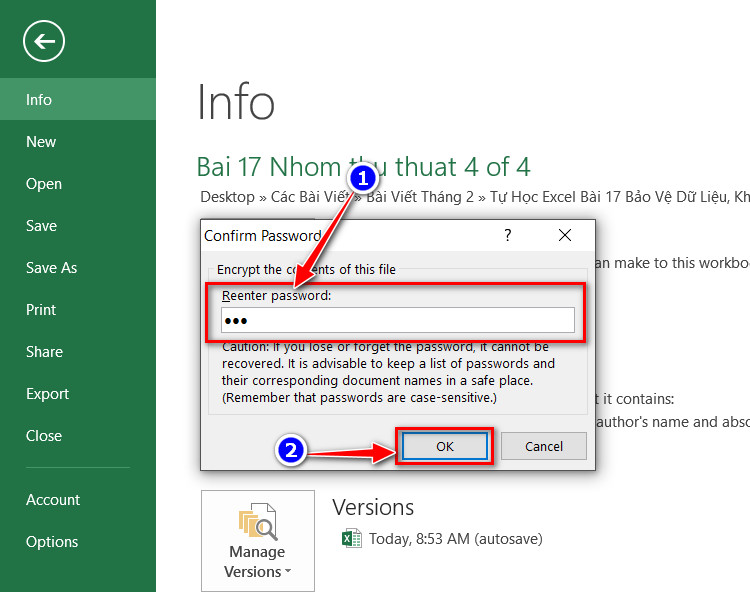This screenshot has height=592, width=750.
Task: Open Excel Options
Action: click(x=77, y=542)
